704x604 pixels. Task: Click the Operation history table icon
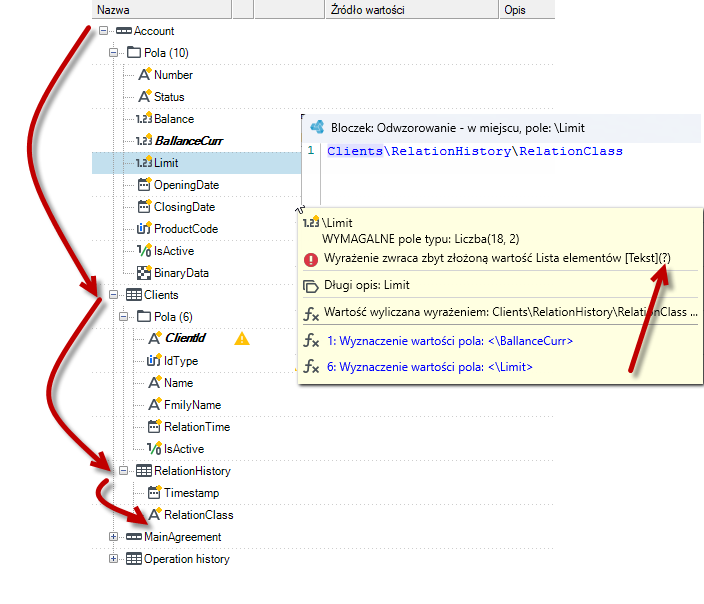(134, 559)
